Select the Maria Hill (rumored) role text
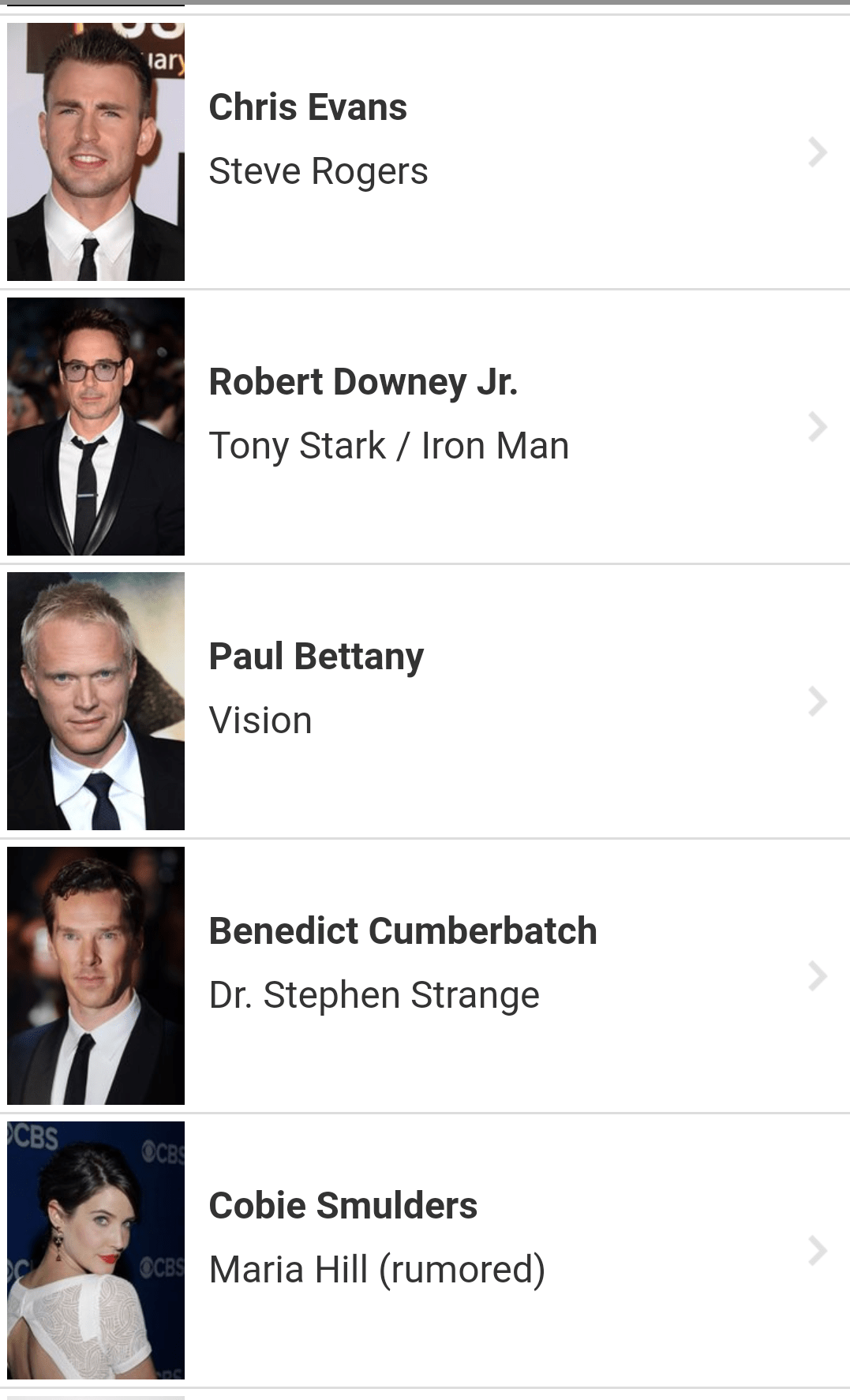Image resolution: width=850 pixels, height=1400 pixels. 376,1270
